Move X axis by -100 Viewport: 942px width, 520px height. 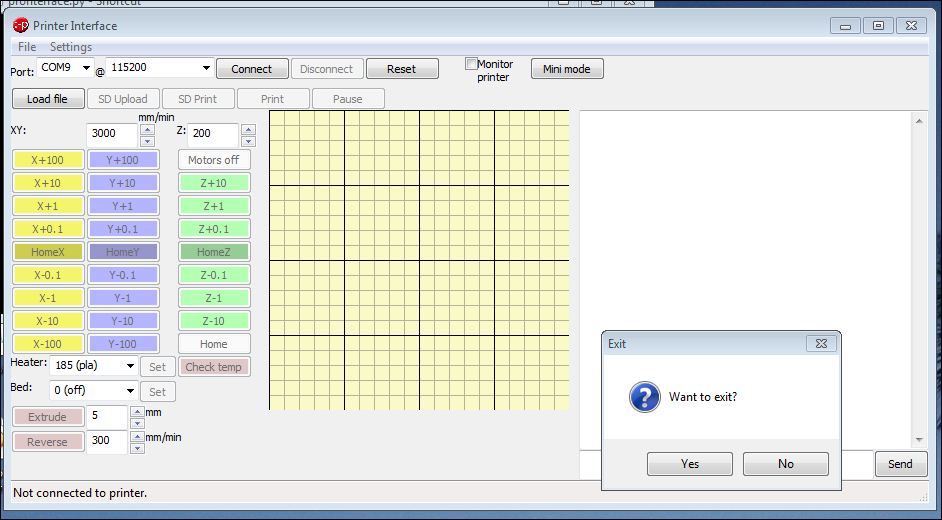48,344
